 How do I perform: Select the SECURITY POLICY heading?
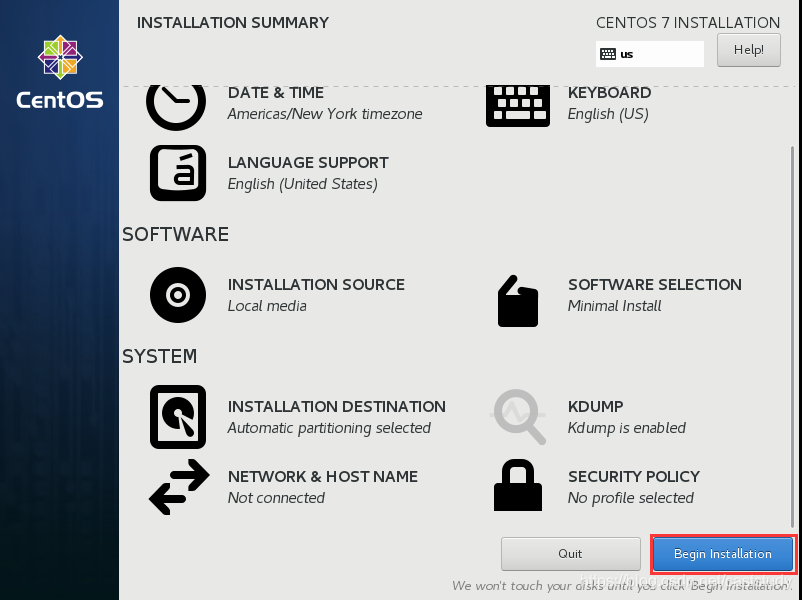[x=634, y=477]
